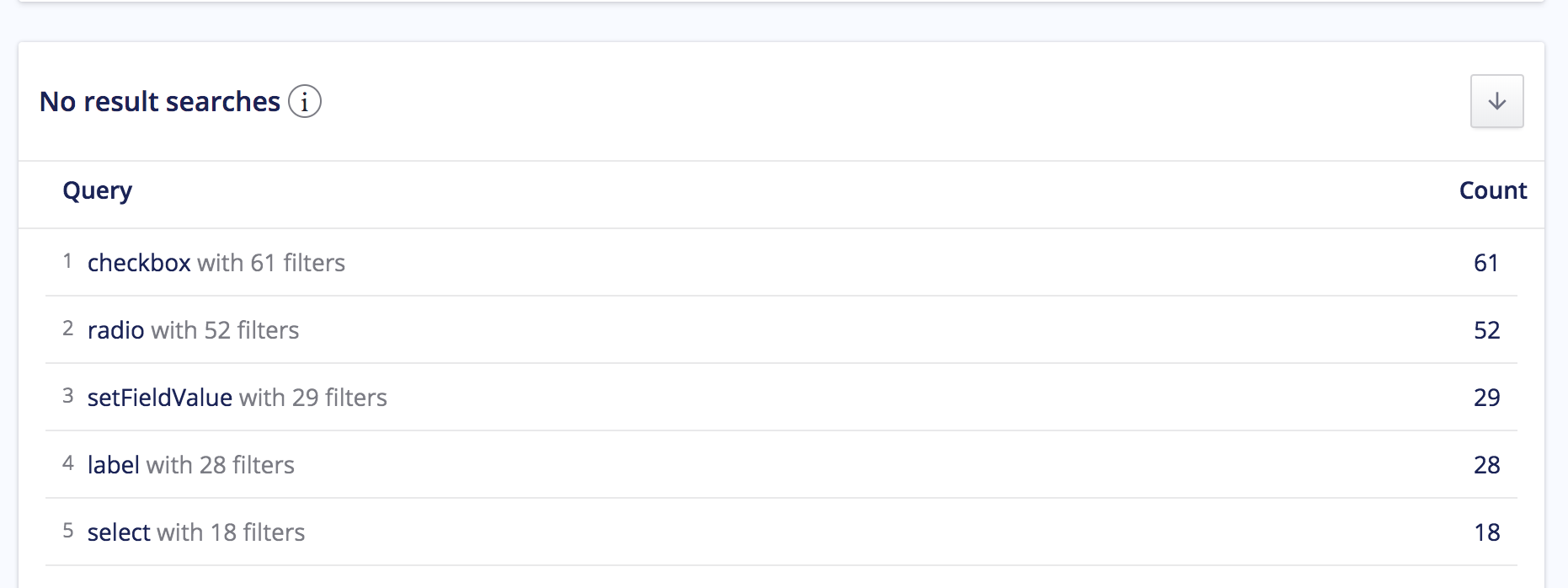Screen dimensions: 1568x588
Task: Sort by the Count column header
Action: coord(1493,191)
